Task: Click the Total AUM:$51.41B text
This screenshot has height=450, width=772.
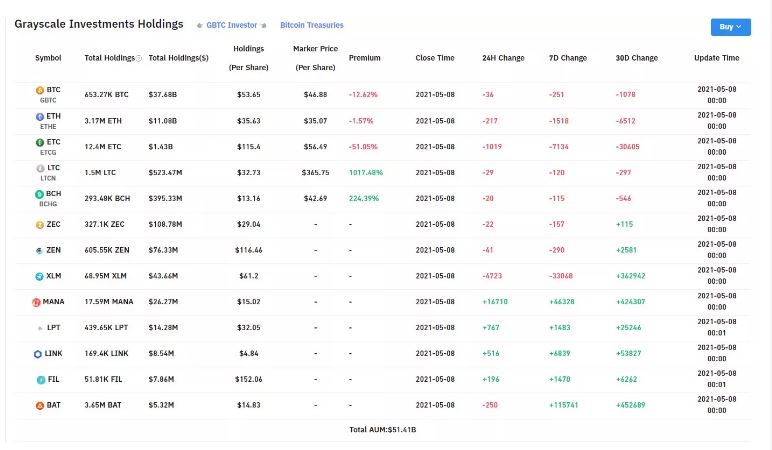Action: (x=383, y=430)
